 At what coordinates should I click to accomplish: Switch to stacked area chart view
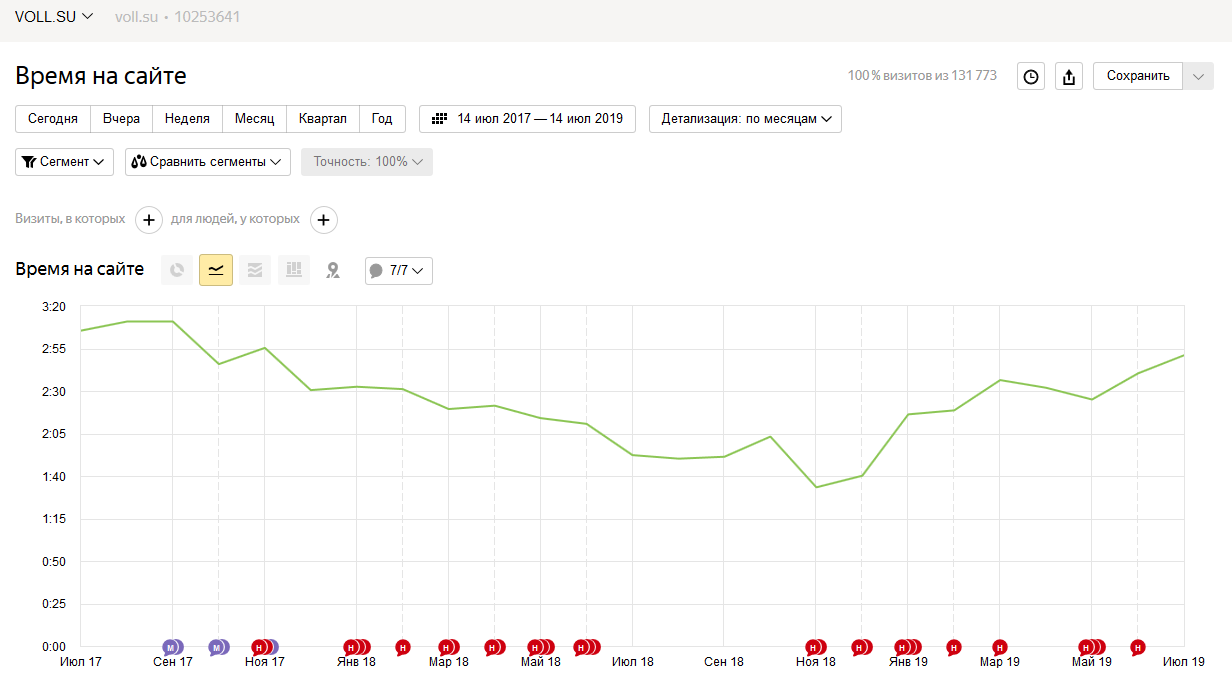pyautogui.click(x=255, y=269)
